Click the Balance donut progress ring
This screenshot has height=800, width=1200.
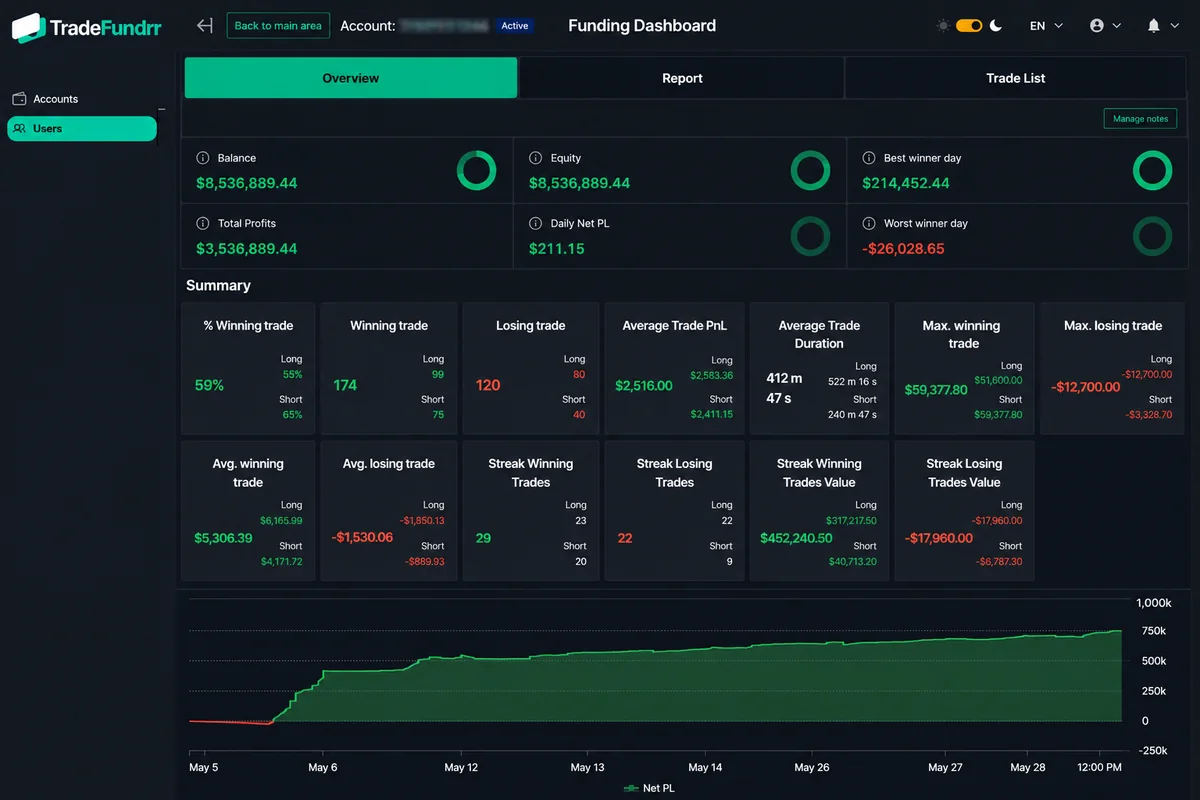[477, 171]
